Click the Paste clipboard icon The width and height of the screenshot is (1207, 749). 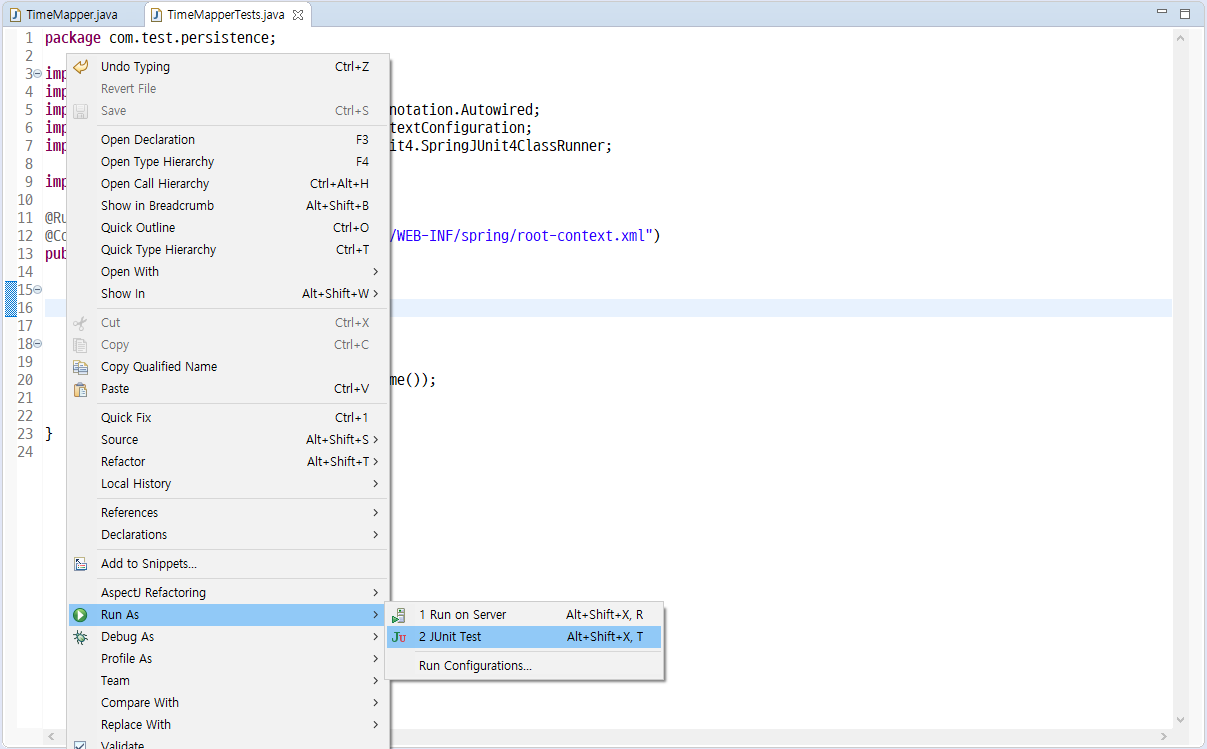coord(81,389)
